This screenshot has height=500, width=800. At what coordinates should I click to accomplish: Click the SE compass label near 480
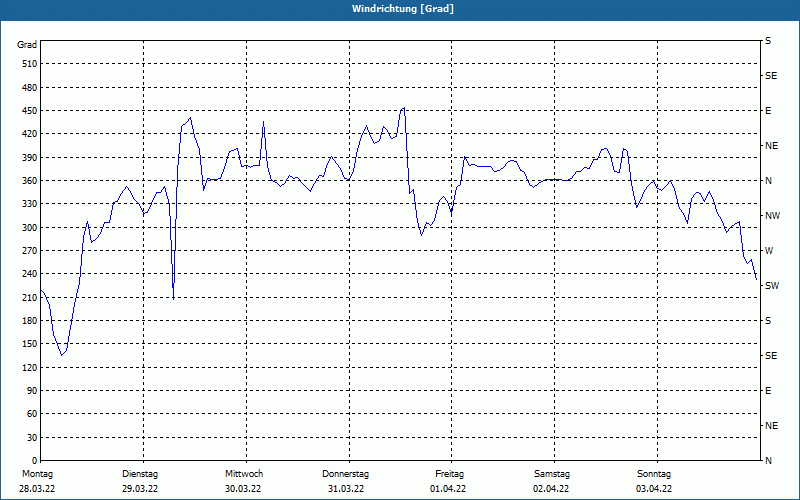pos(771,76)
